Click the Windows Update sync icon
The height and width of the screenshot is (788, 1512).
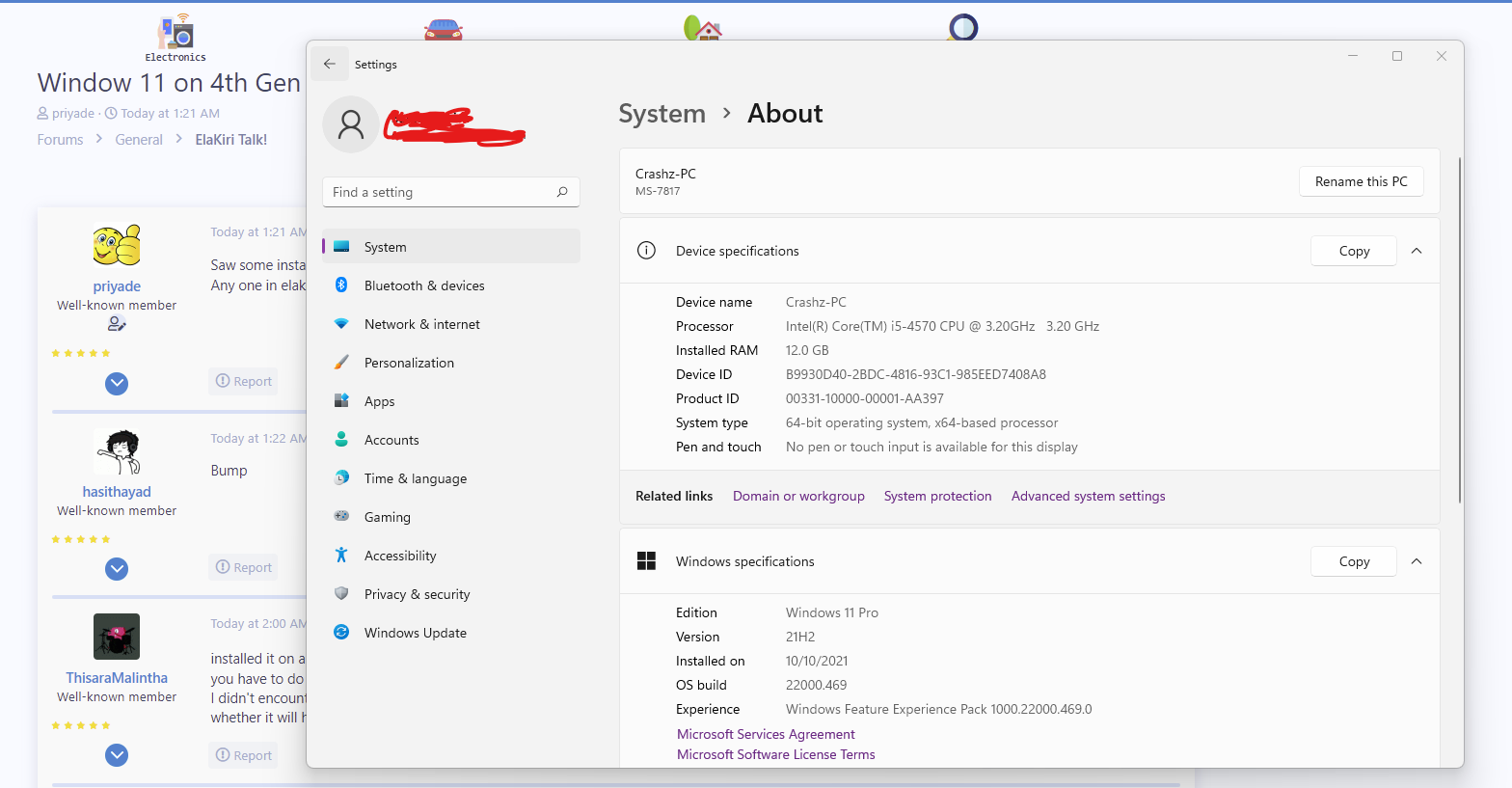pos(341,632)
